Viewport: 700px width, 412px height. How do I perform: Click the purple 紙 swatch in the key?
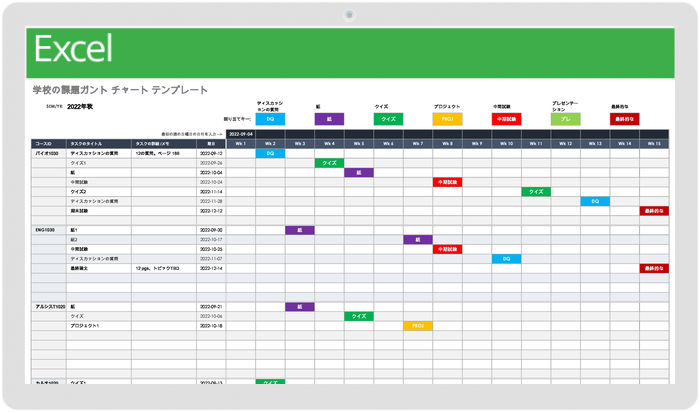[329, 119]
